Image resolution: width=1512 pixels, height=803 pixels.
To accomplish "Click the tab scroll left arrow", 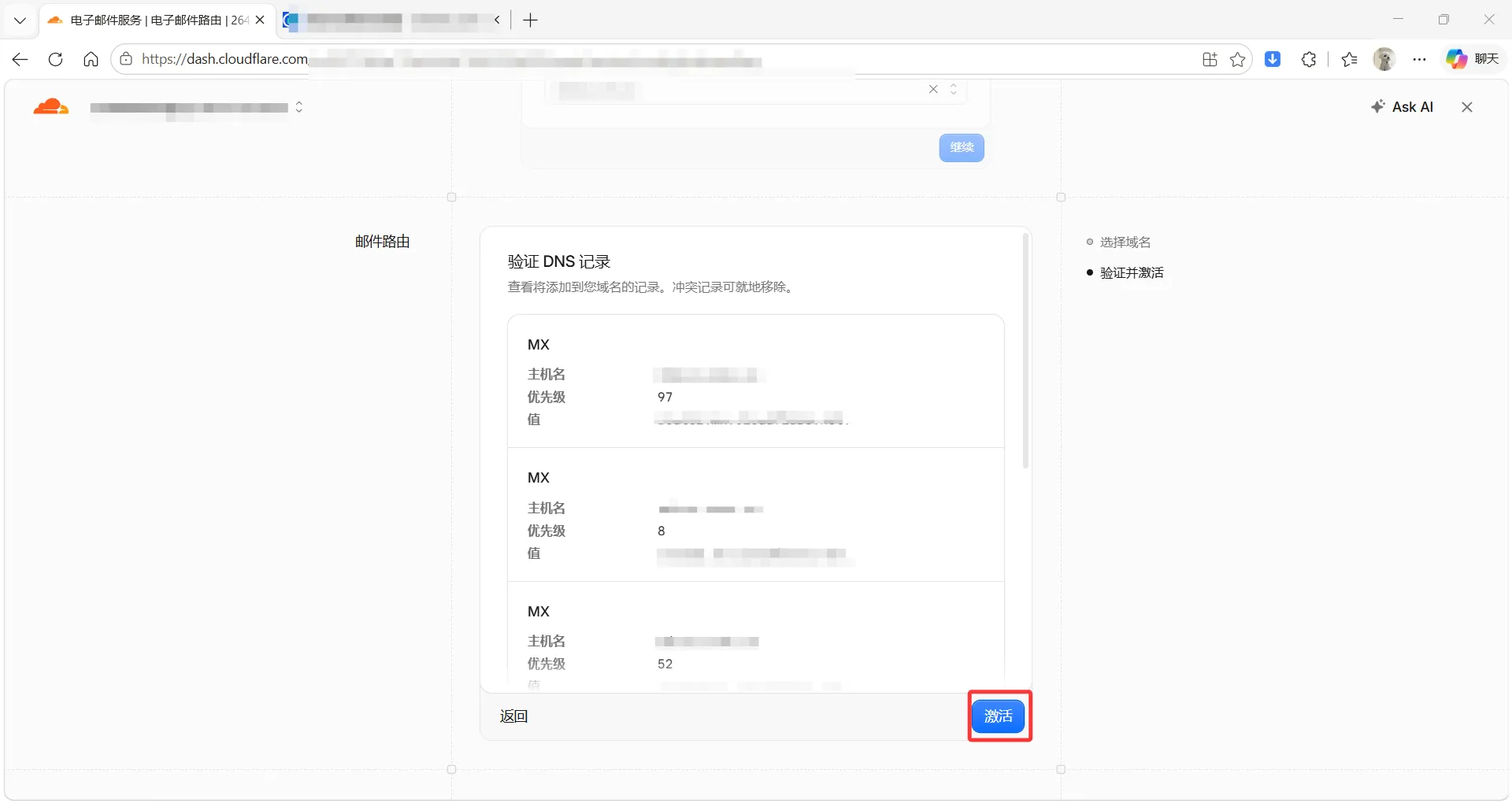I will click(497, 20).
